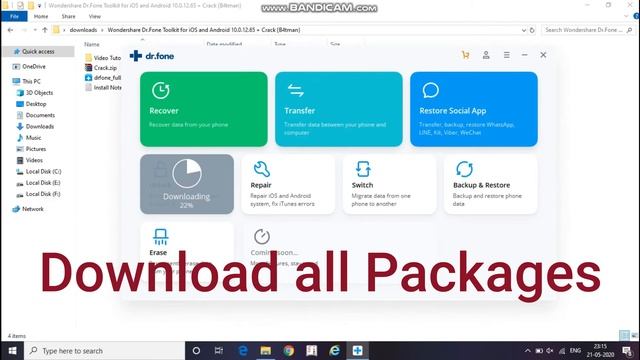Open Internet Explorer from the taskbar
640x360 pixels.
click(x=335, y=351)
